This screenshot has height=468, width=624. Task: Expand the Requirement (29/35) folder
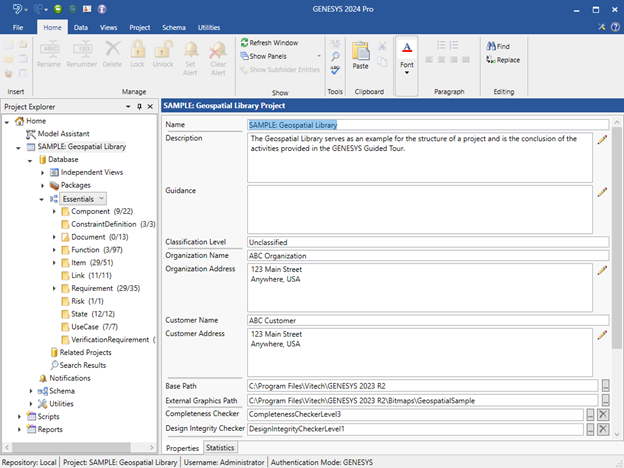(x=54, y=289)
